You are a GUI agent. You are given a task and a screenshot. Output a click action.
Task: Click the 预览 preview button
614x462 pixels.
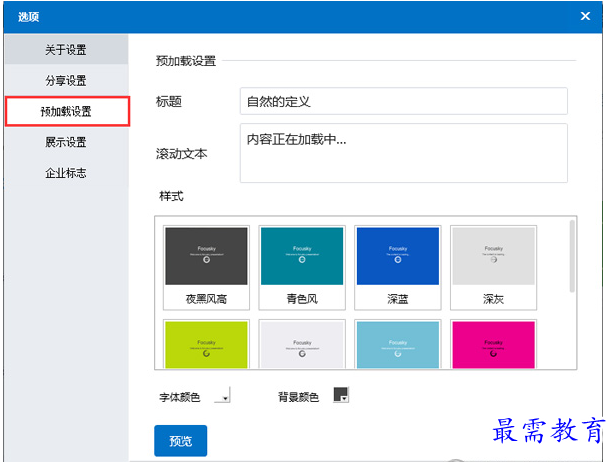[180, 441]
